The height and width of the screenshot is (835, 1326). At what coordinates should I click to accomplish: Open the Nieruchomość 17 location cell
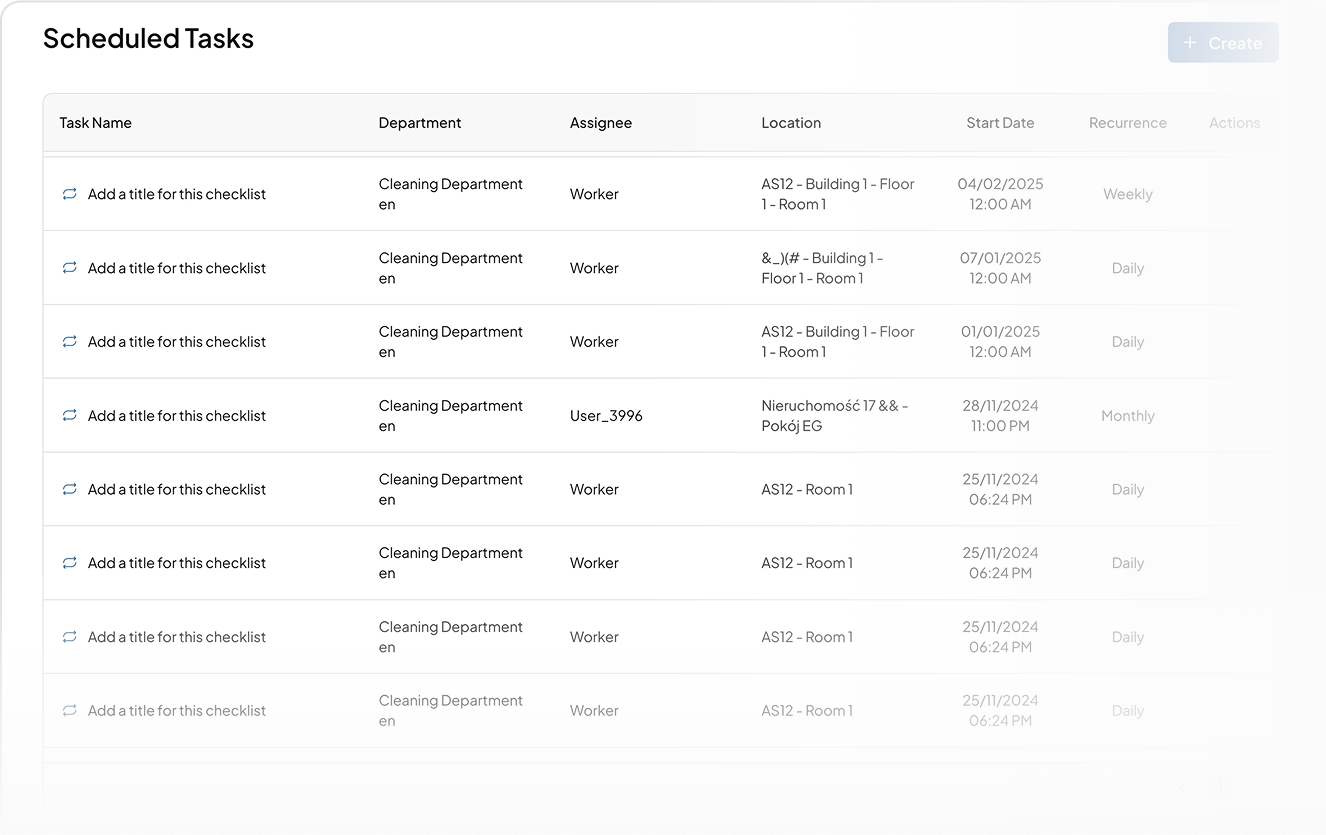click(x=834, y=416)
